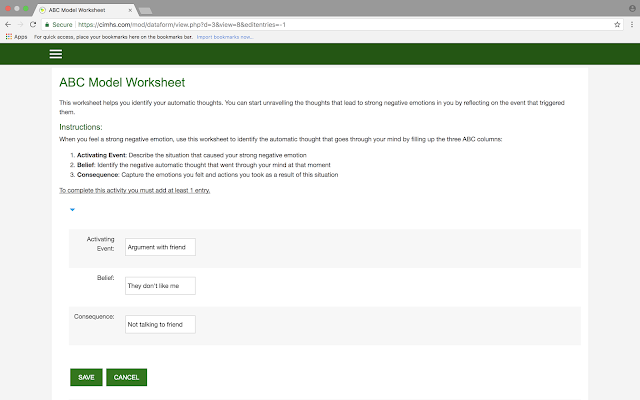Open a new browser tab
Viewport: 640px width, 400px height.
coord(145,11)
